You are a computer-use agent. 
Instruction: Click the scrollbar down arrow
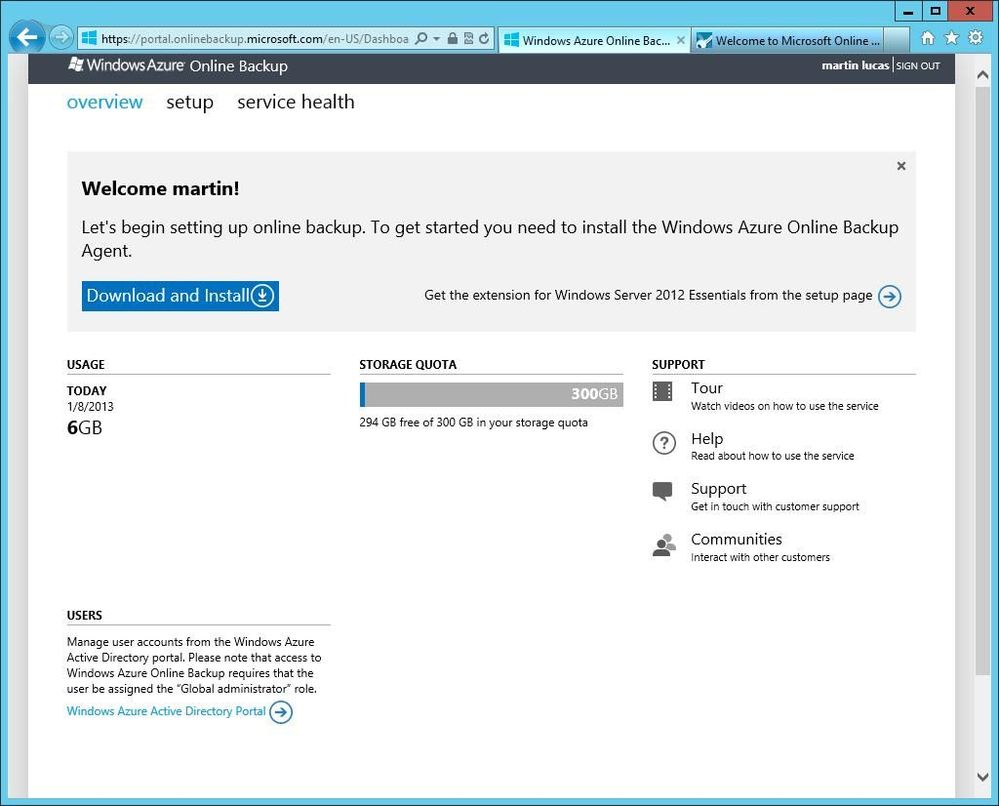[x=982, y=777]
